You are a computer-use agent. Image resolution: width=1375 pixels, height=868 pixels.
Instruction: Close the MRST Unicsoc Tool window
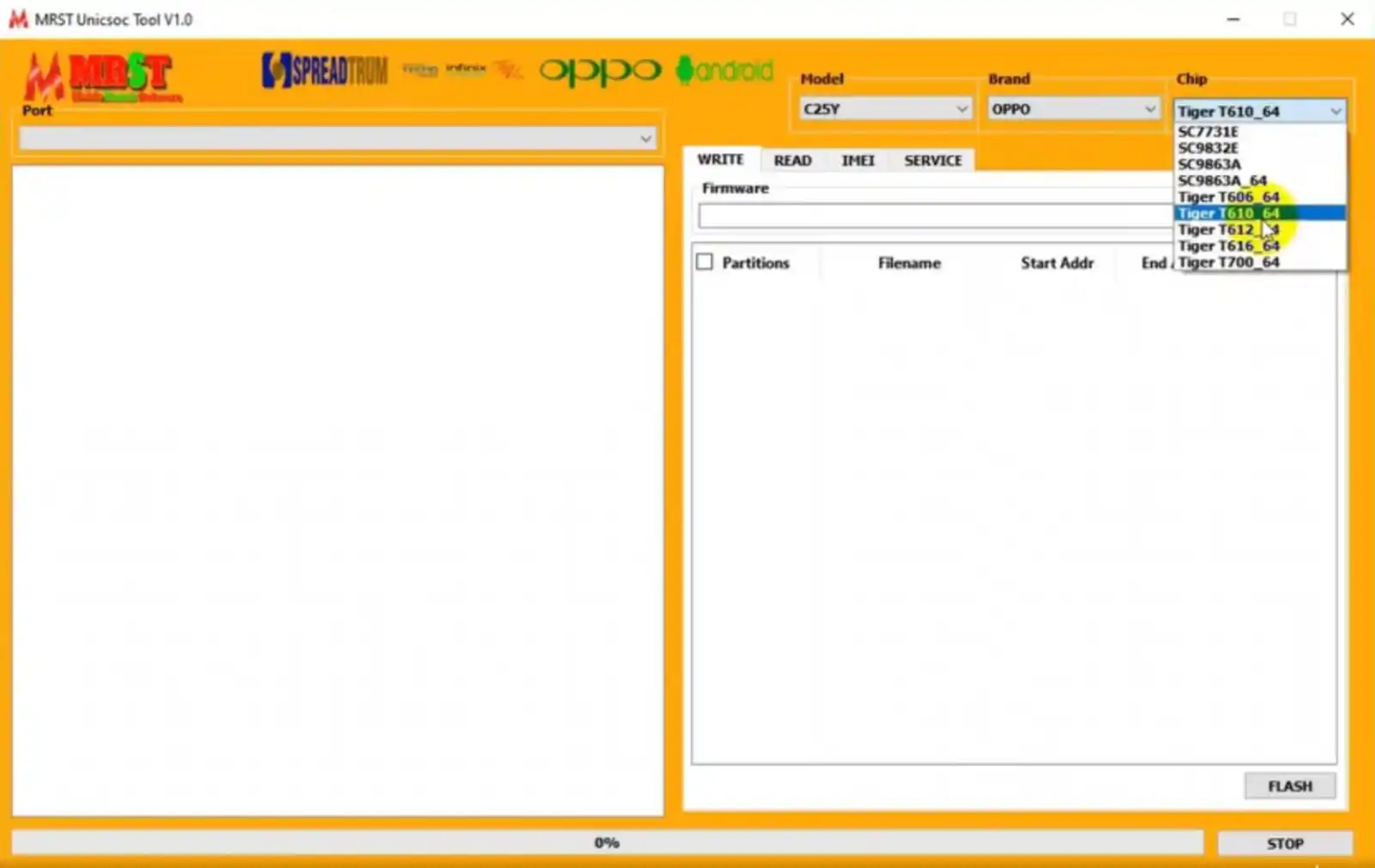click(x=1347, y=19)
